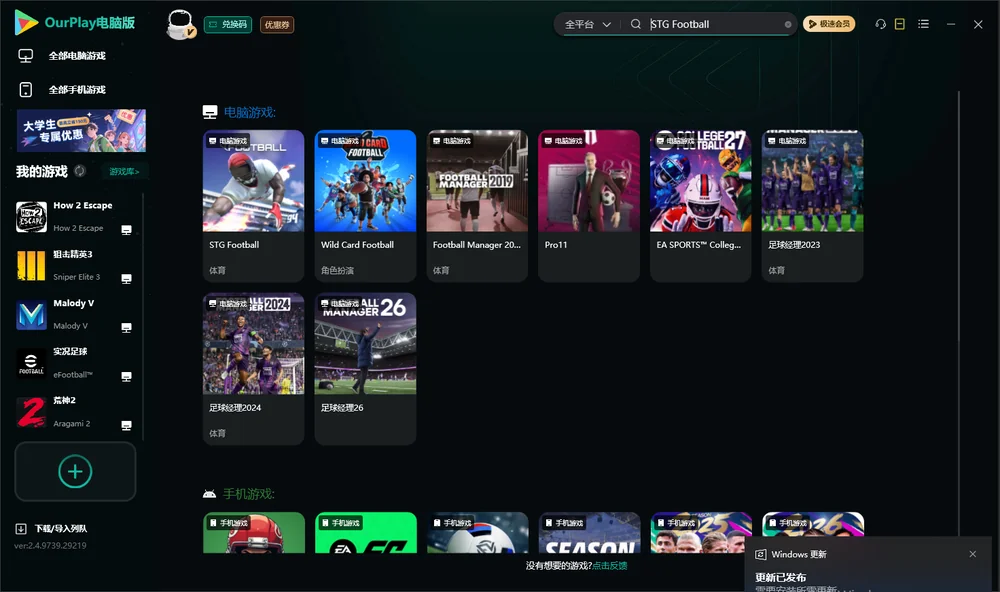
Task: Open the 足球经理2023 game card
Action: point(812,205)
